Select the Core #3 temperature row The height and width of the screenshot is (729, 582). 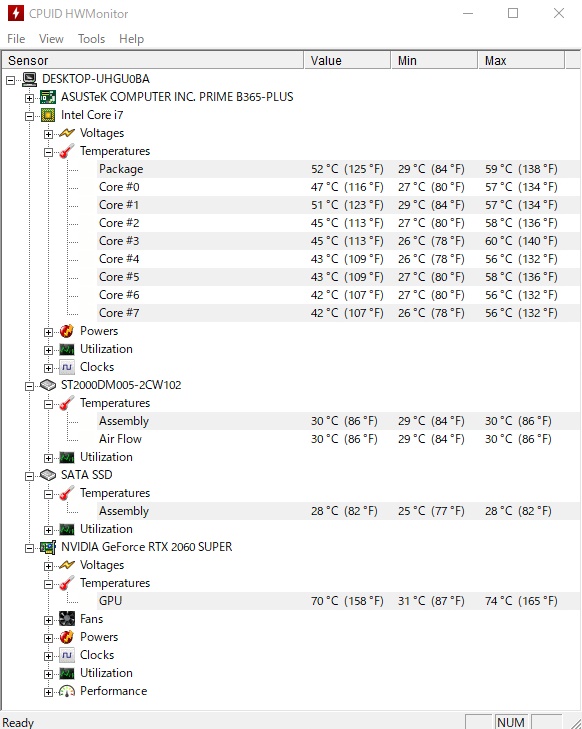coord(338,241)
